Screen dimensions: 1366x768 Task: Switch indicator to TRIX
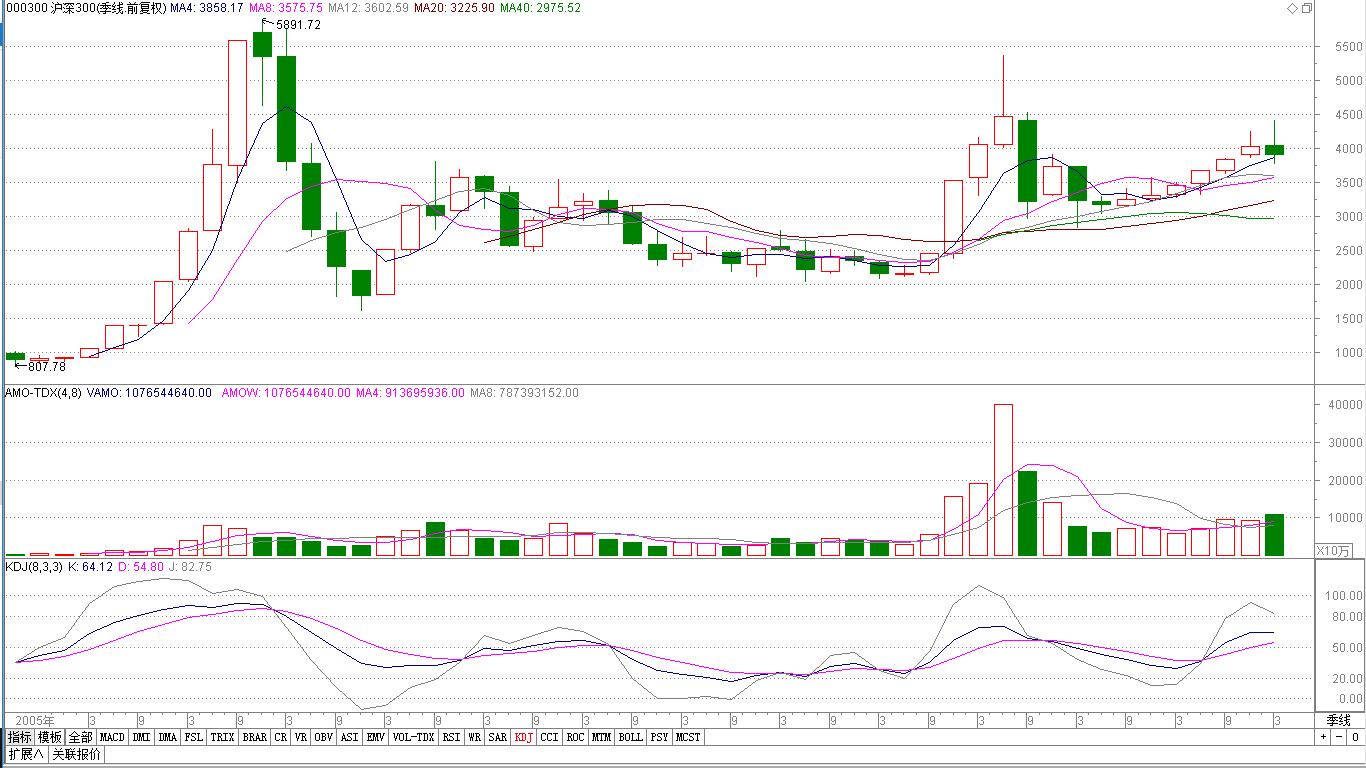tap(222, 737)
